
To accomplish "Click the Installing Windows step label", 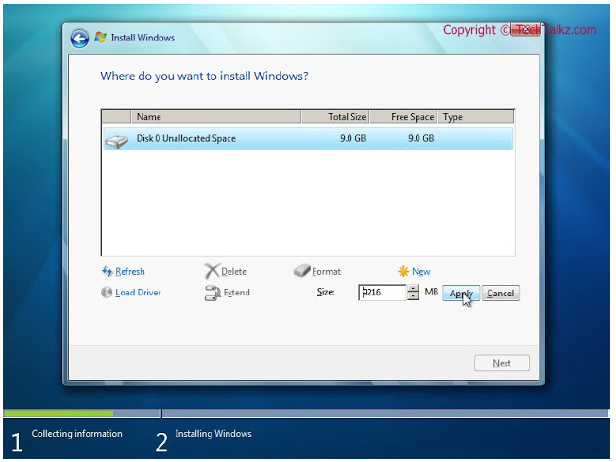I will [x=213, y=434].
